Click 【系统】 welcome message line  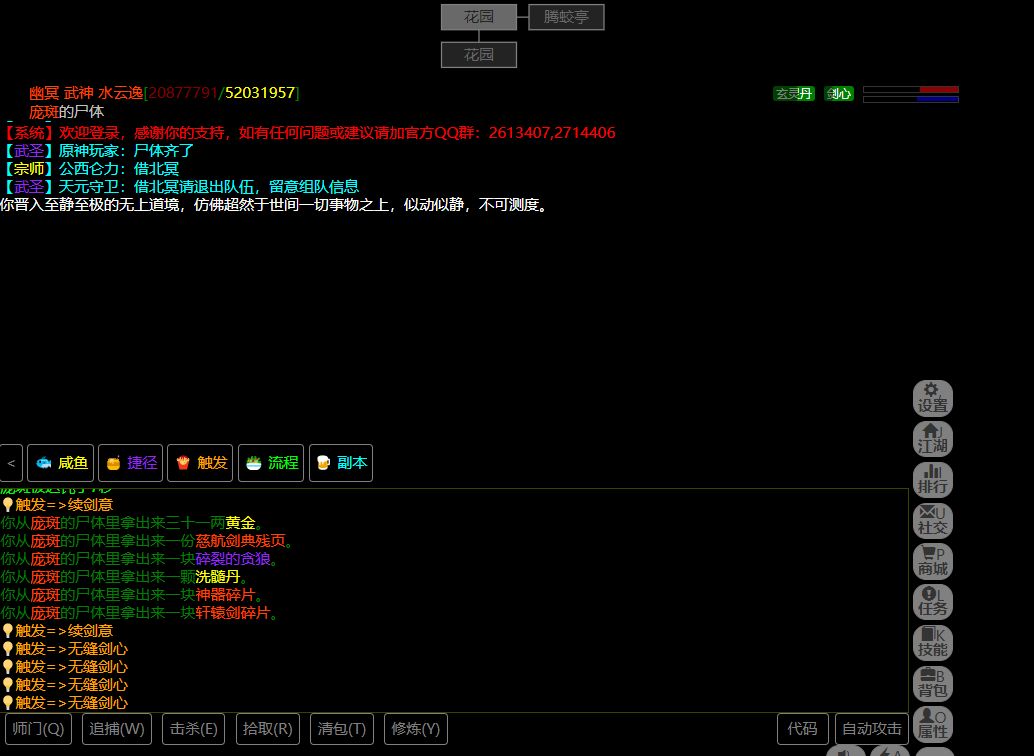(308, 133)
